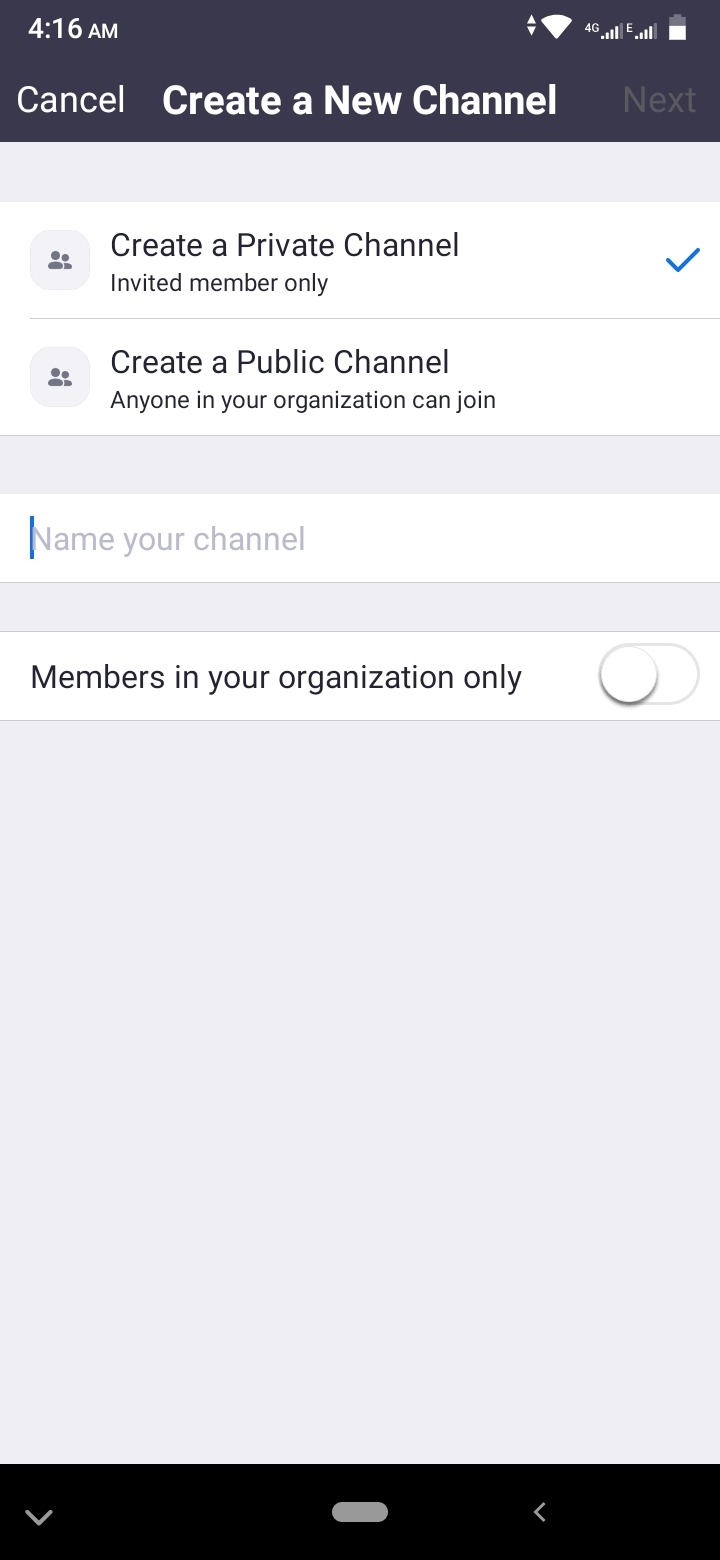Click the blue checkmark beside Private Channel
This screenshot has height=1560, width=720.
682,261
